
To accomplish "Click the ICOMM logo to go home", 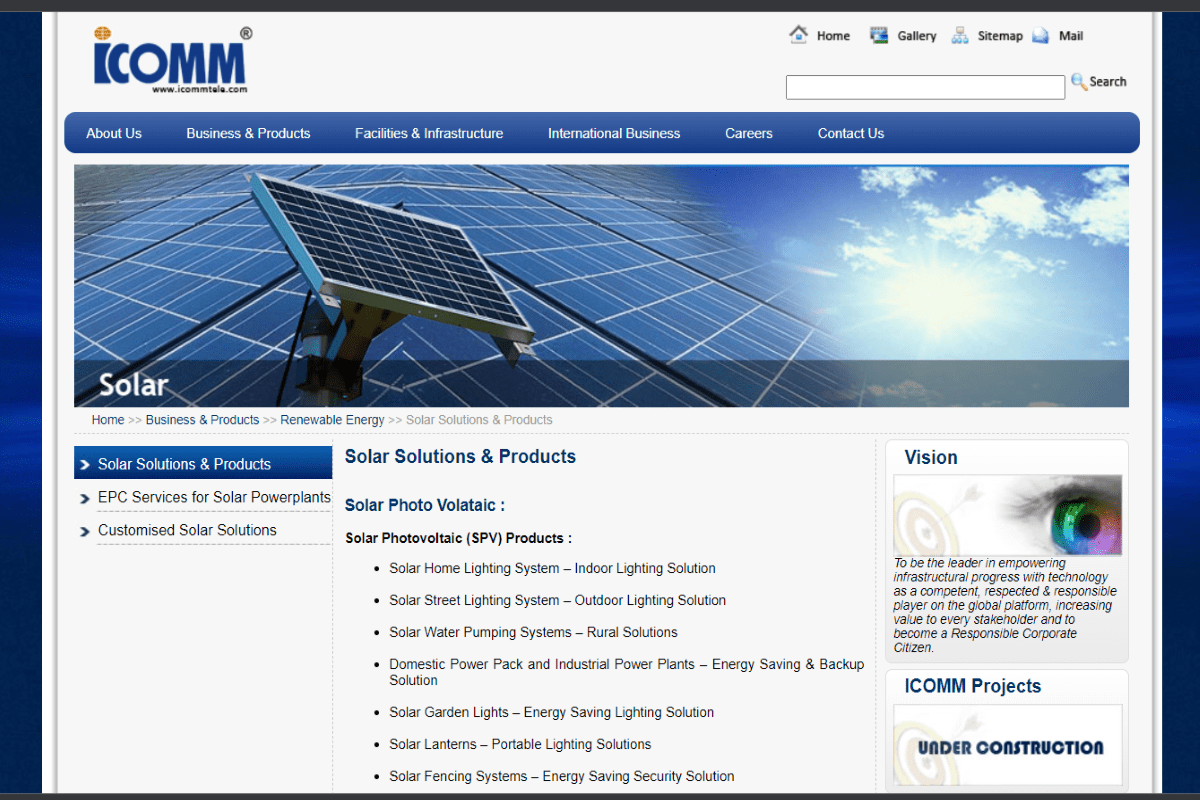I will pyautogui.click(x=170, y=58).
